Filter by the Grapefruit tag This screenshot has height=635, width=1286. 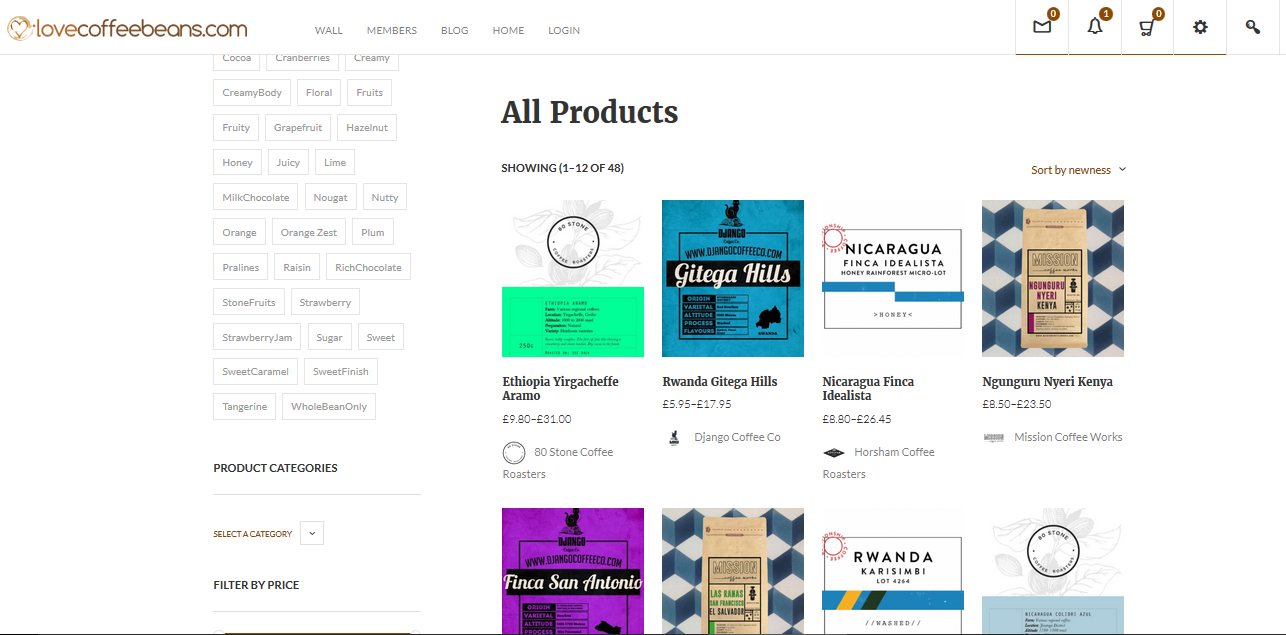[x=298, y=128]
